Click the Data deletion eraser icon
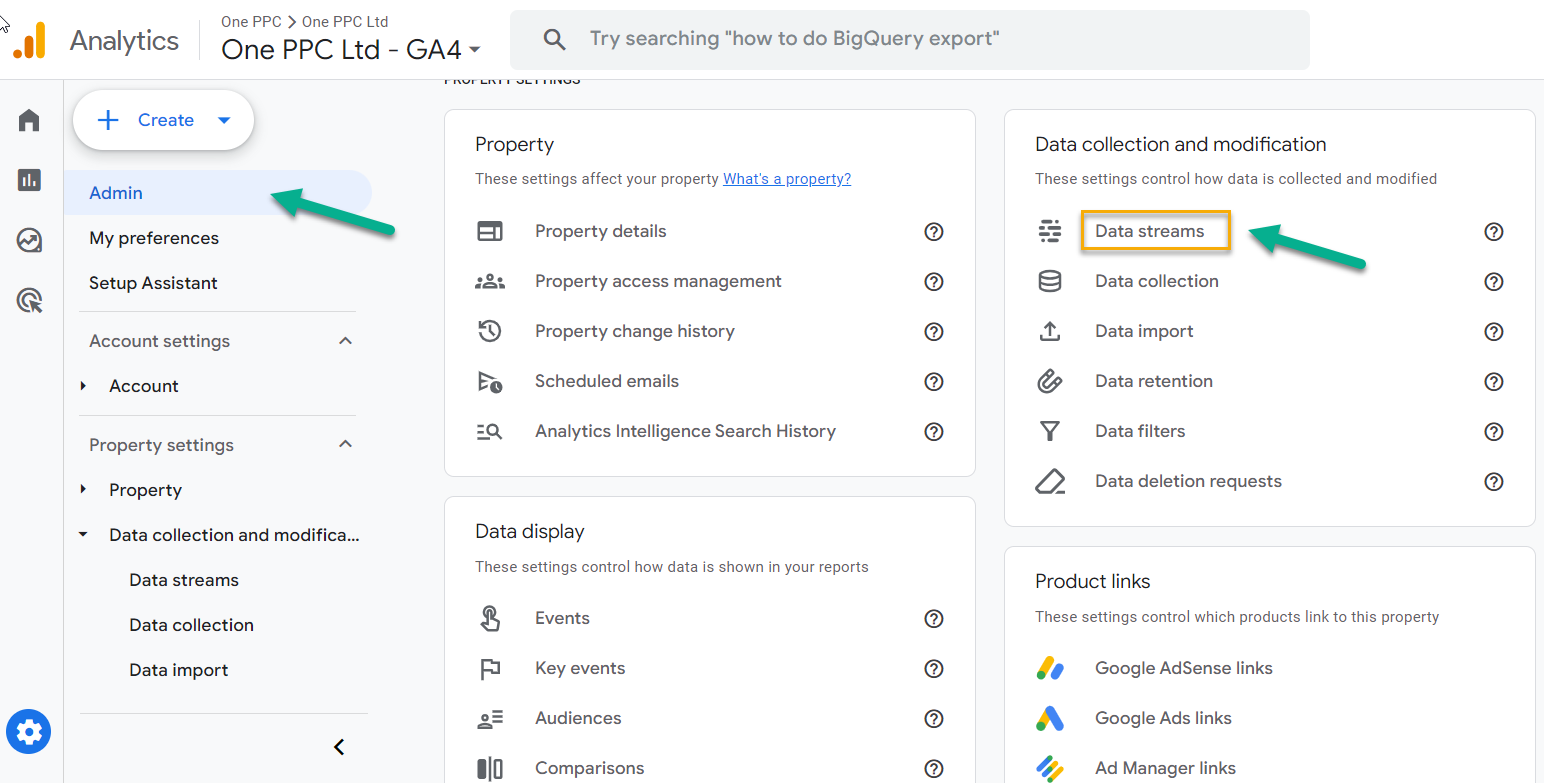The width and height of the screenshot is (1544, 783). pyautogui.click(x=1050, y=482)
